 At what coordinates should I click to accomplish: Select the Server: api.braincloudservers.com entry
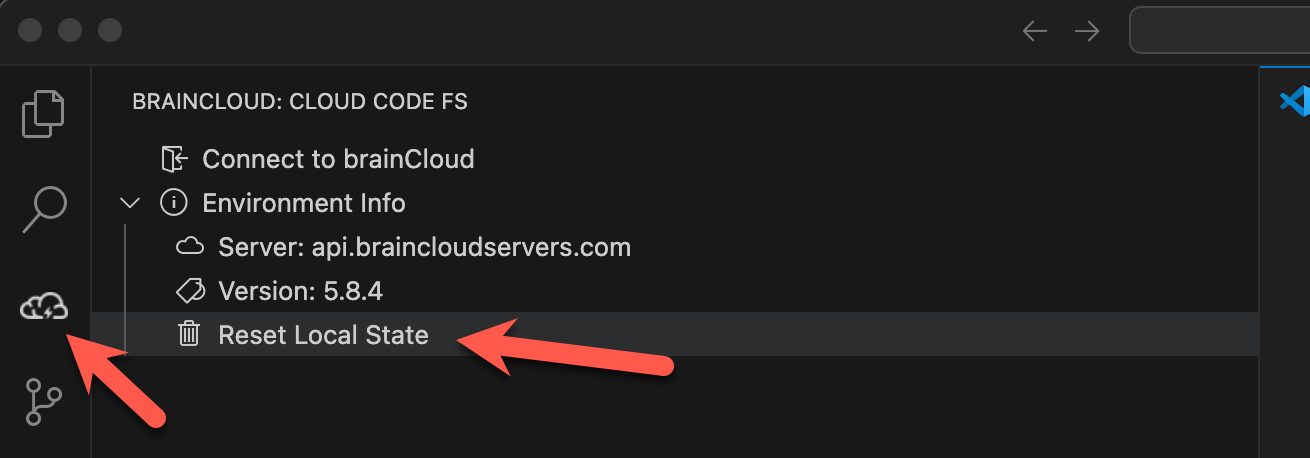point(424,247)
